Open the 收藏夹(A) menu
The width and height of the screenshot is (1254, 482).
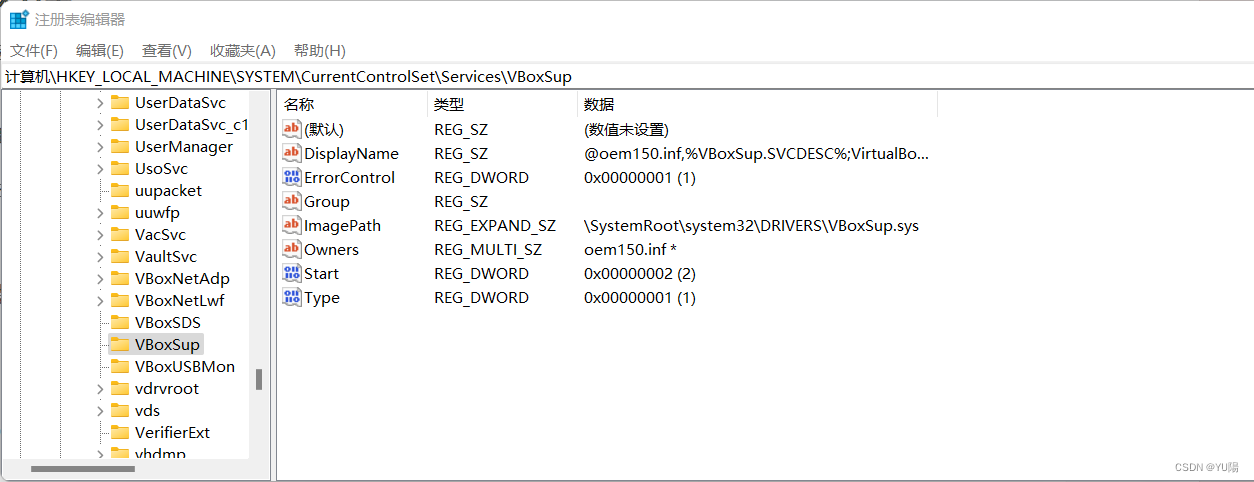click(243, 50)
